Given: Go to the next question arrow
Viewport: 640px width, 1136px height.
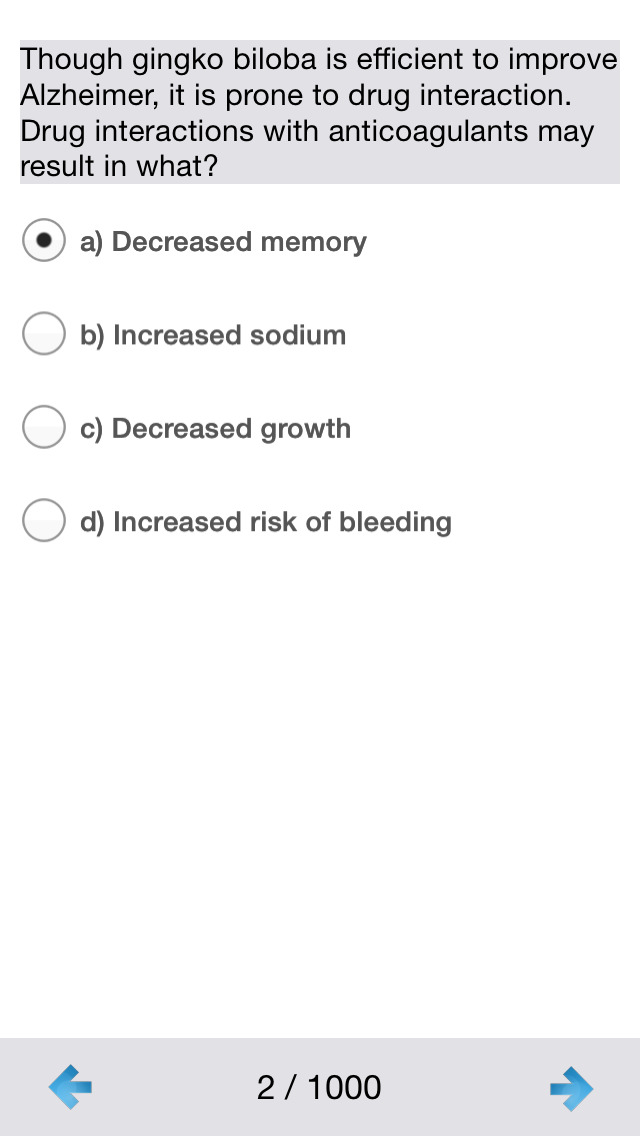Looking at the screenshot, I should click(x=571, y=1087).
